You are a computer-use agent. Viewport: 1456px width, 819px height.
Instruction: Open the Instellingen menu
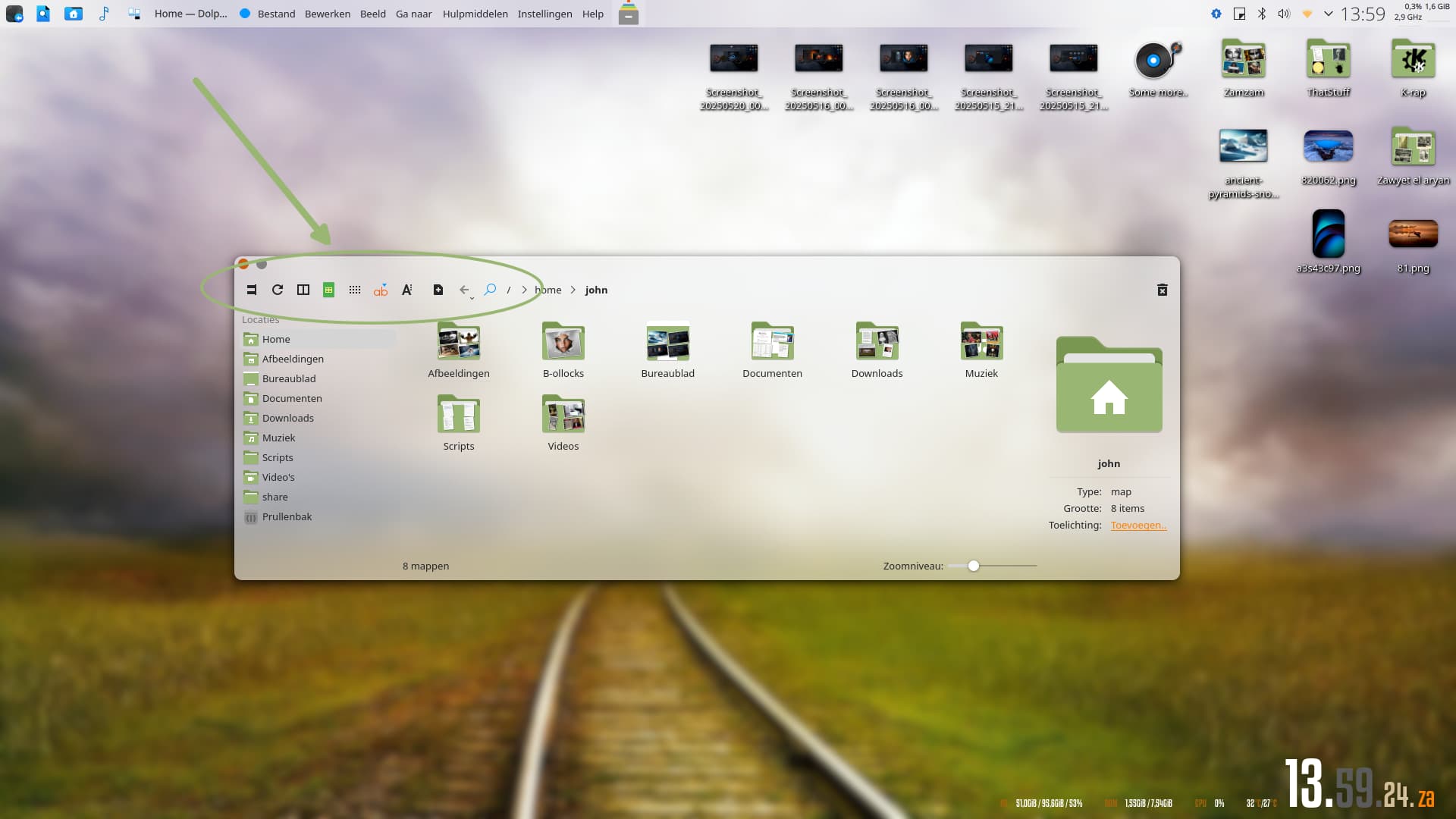(545, 14)
